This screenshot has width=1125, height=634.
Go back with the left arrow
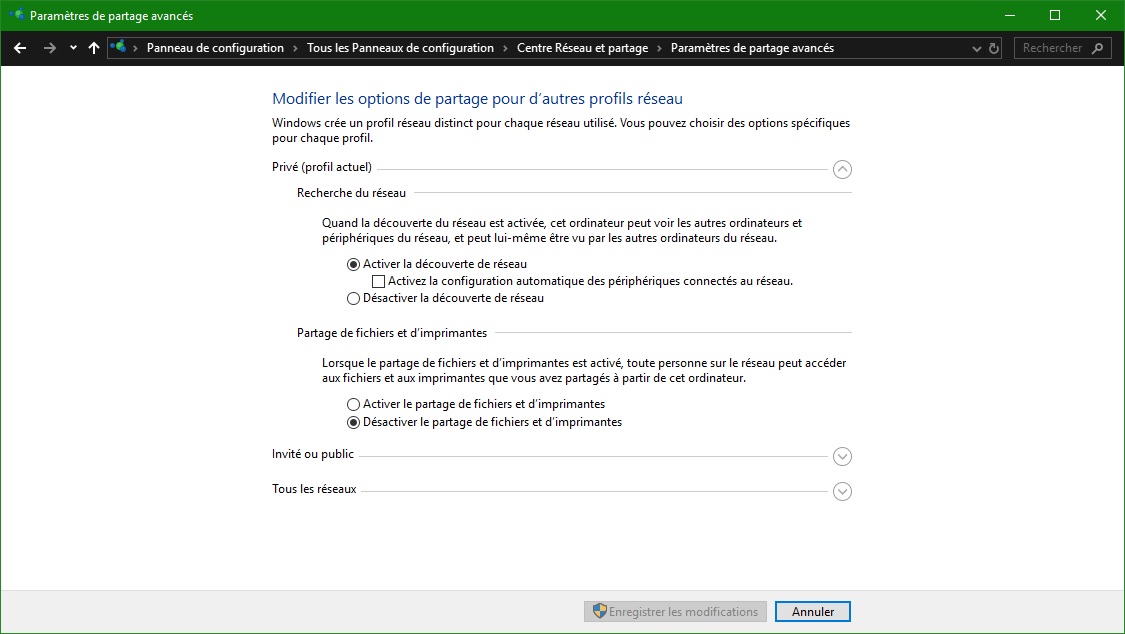20,48
